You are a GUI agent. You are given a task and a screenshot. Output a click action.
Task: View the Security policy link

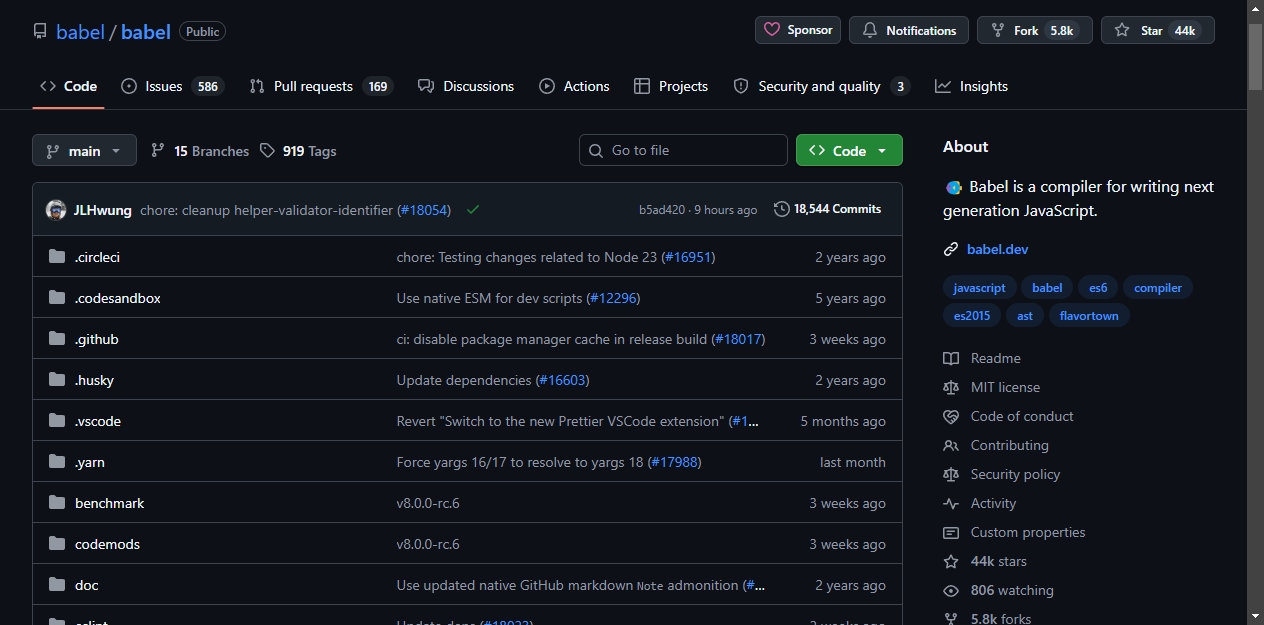point(1002,474)
